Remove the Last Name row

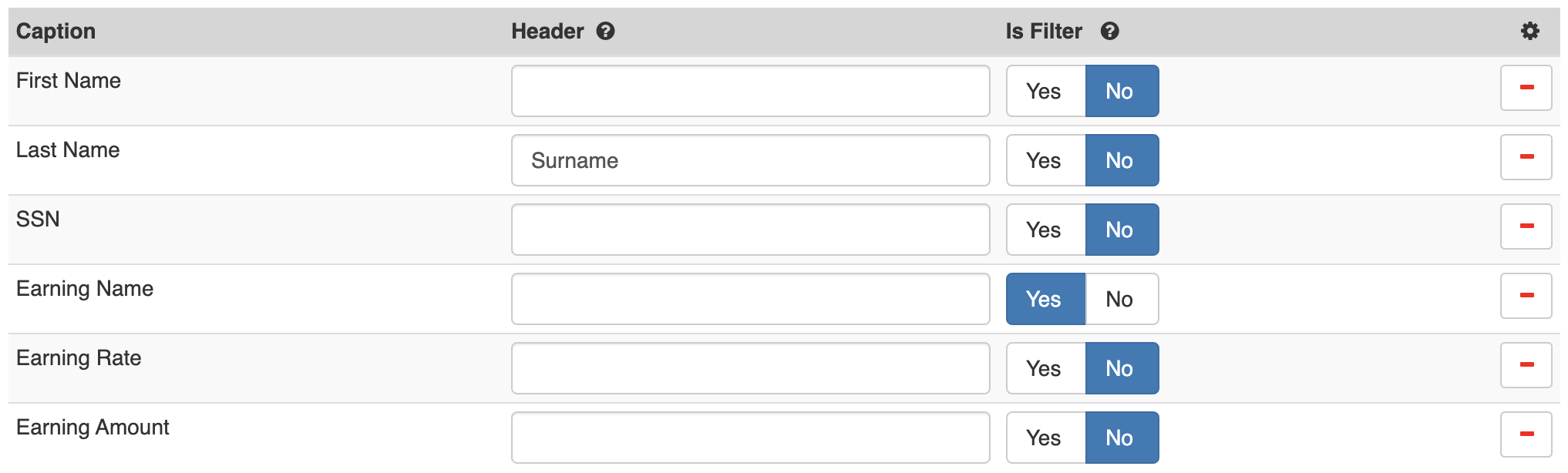[1526, 157]
